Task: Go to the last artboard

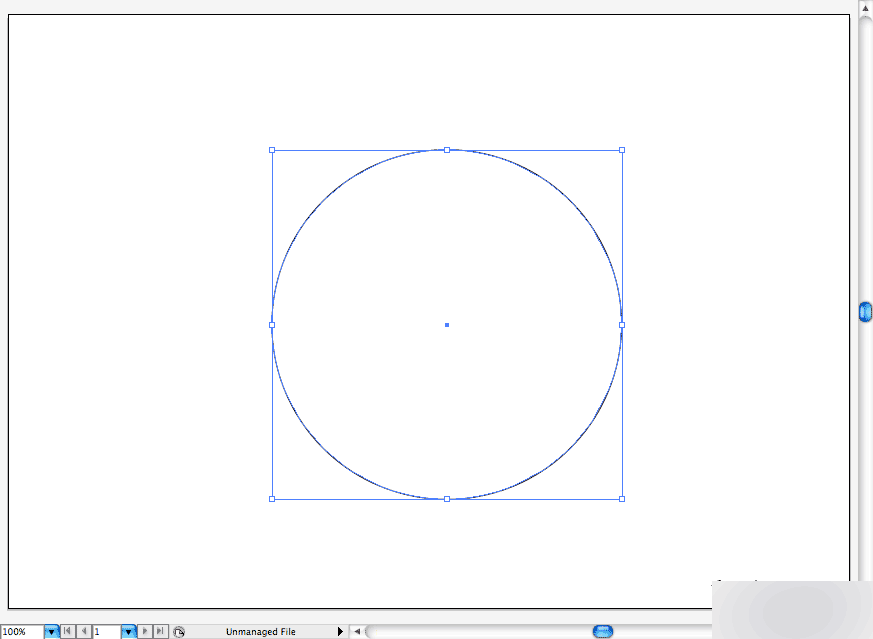Action: pos(160,631)
